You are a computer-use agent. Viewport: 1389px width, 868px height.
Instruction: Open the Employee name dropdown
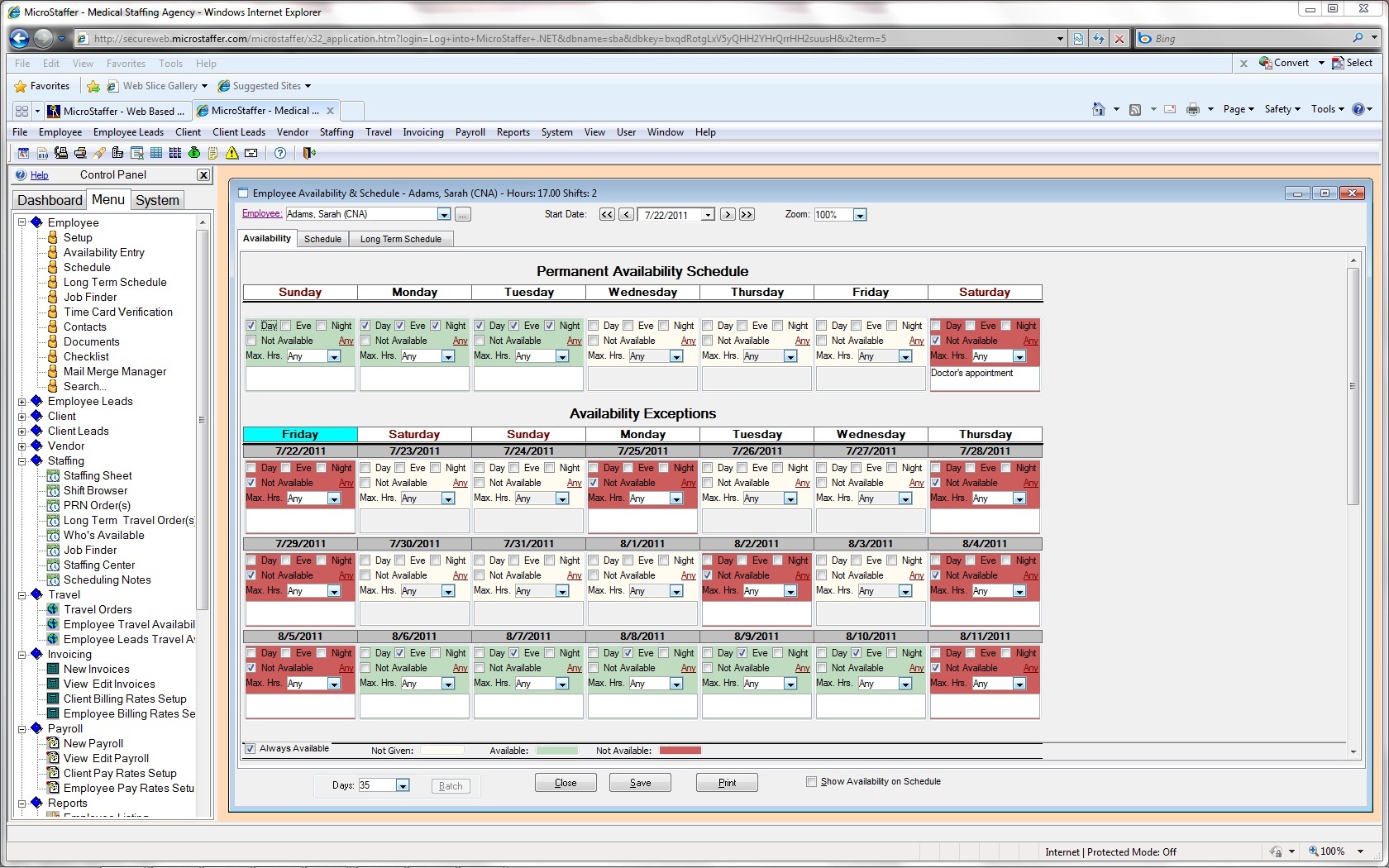[443, 215]
